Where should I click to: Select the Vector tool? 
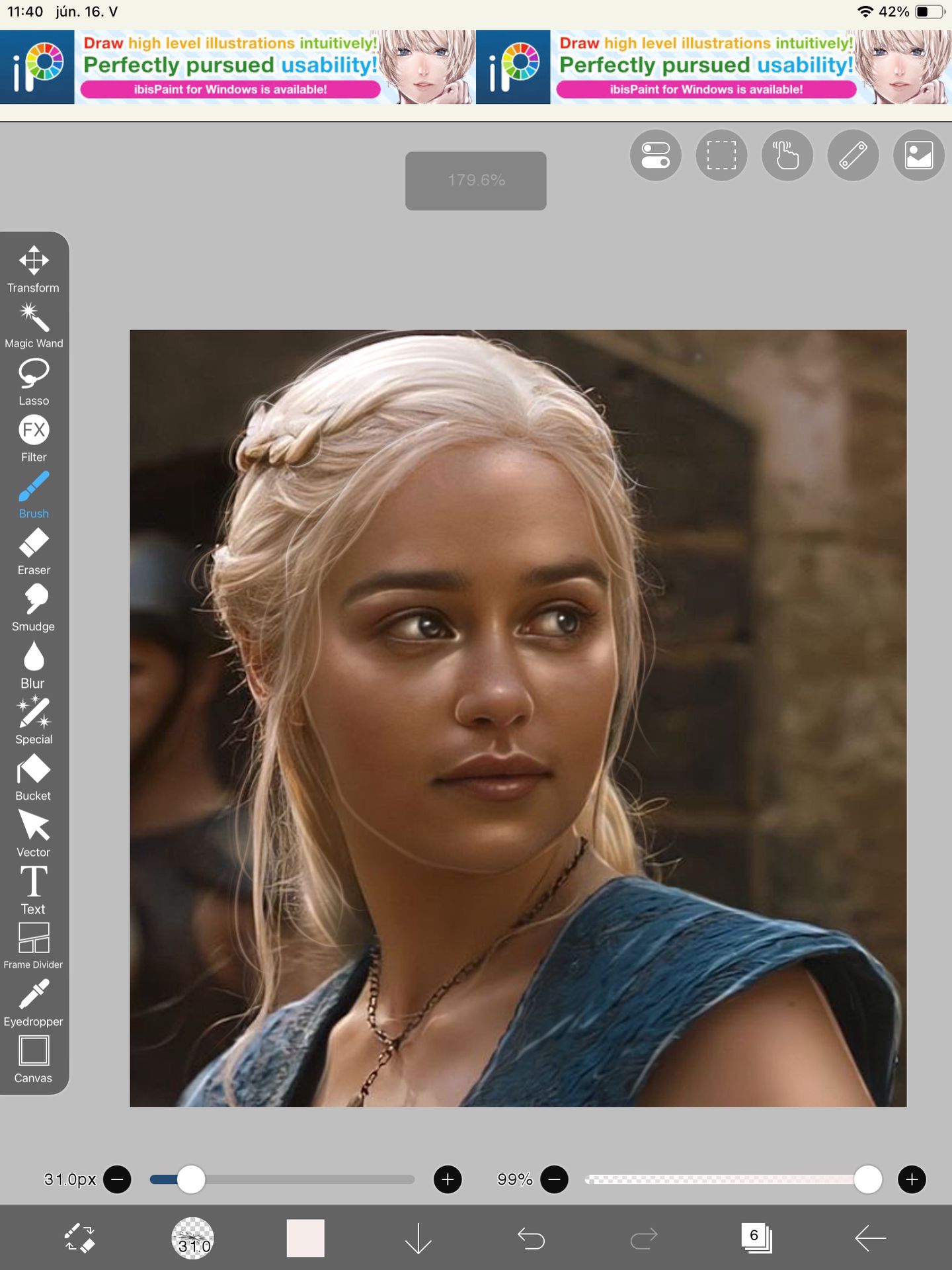coord(34,834)
